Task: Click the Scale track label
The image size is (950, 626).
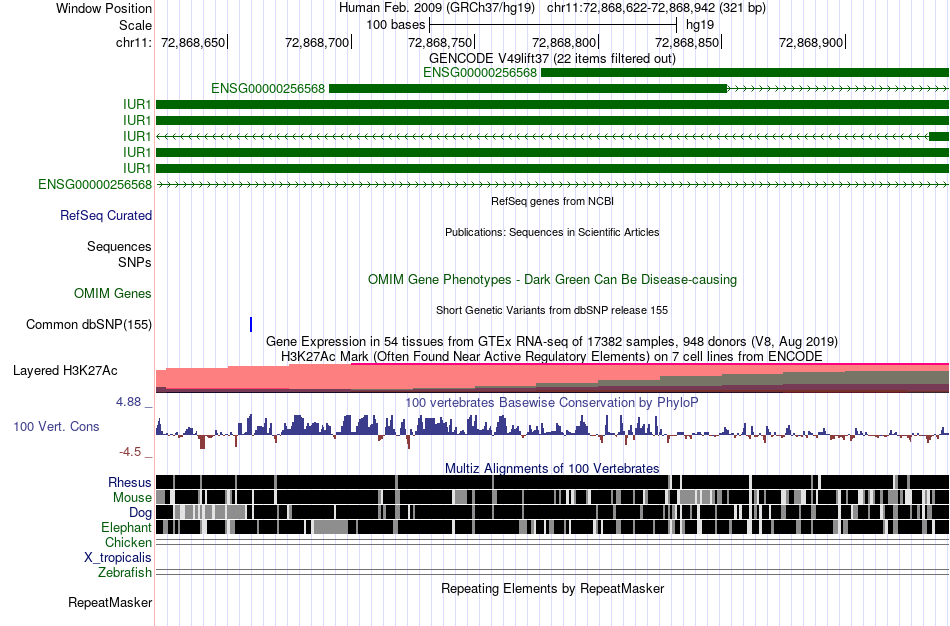Action: point(135,25)
